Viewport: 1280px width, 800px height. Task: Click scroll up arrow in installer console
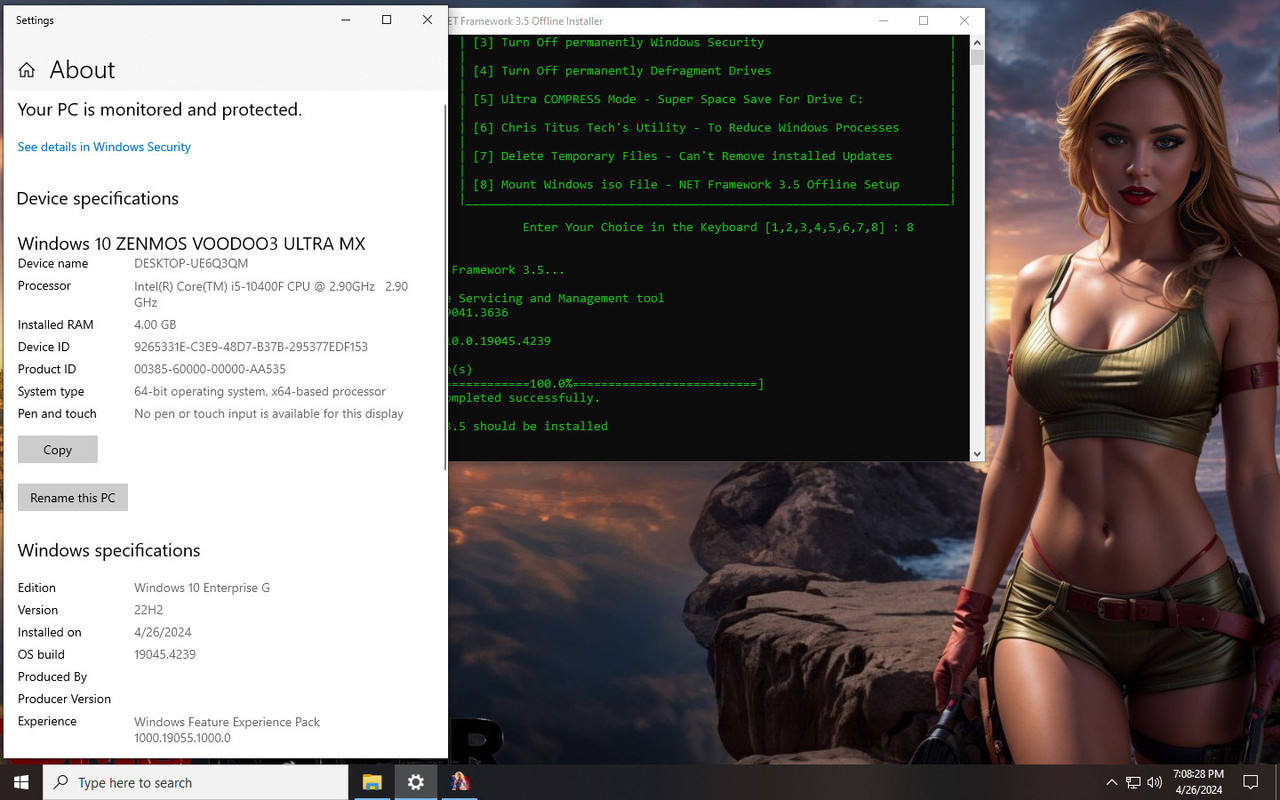click(977, 43)
